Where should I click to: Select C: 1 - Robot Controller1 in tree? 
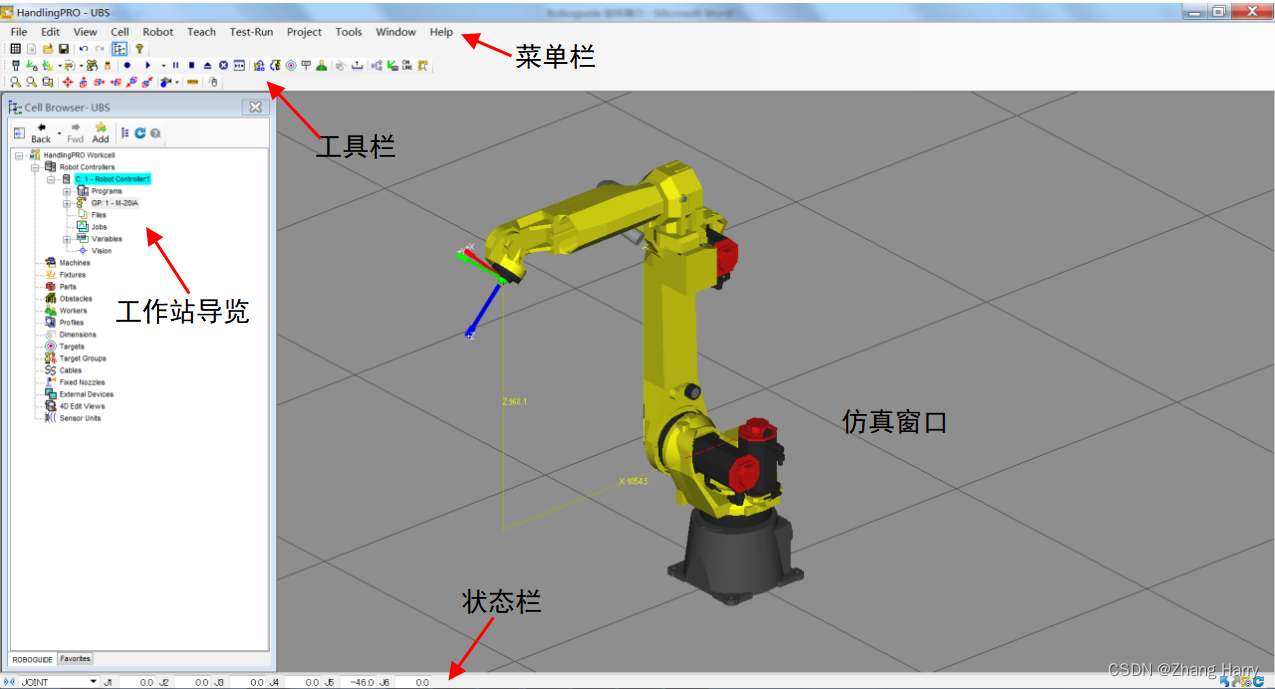point(112,179)
